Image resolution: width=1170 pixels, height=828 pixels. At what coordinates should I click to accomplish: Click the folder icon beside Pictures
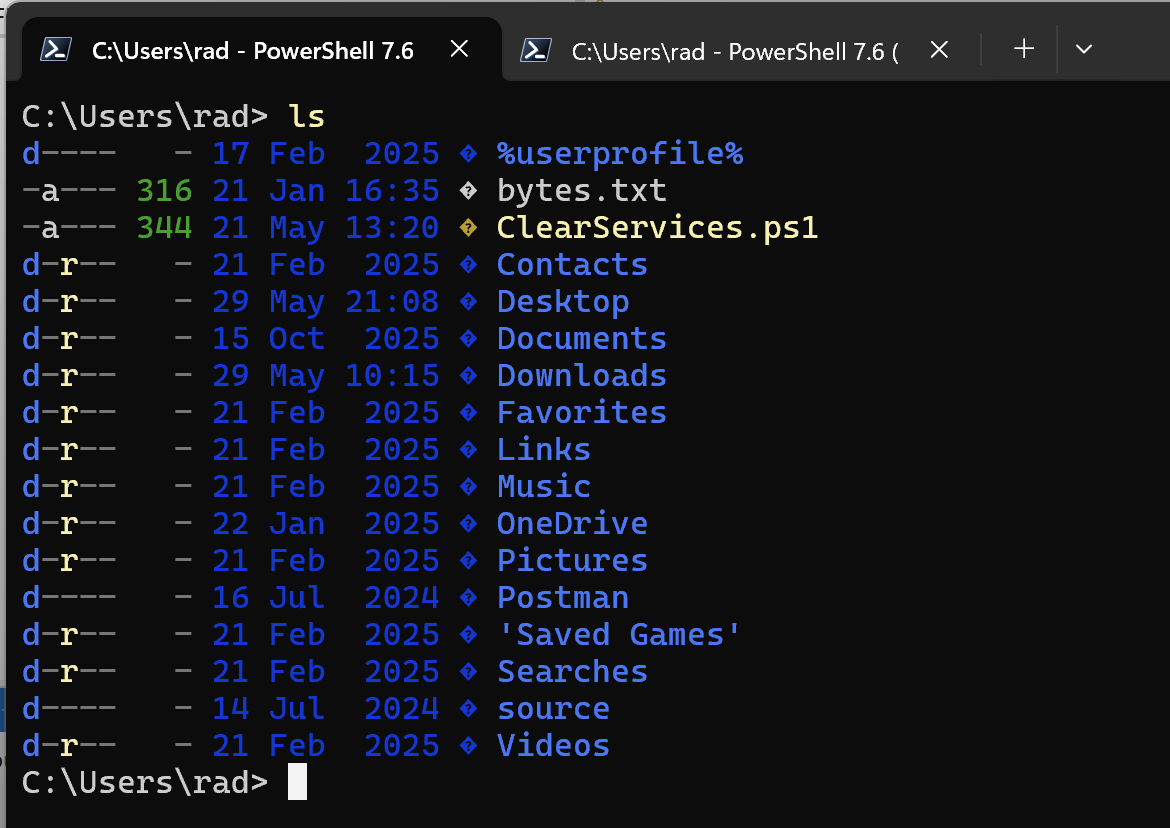(469, 561)
